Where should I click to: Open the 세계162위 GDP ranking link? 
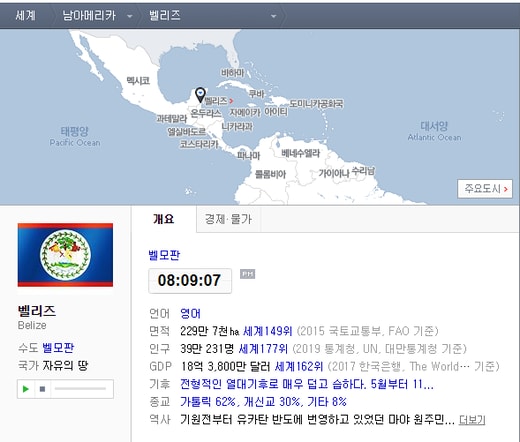click(x=299, y=366)
